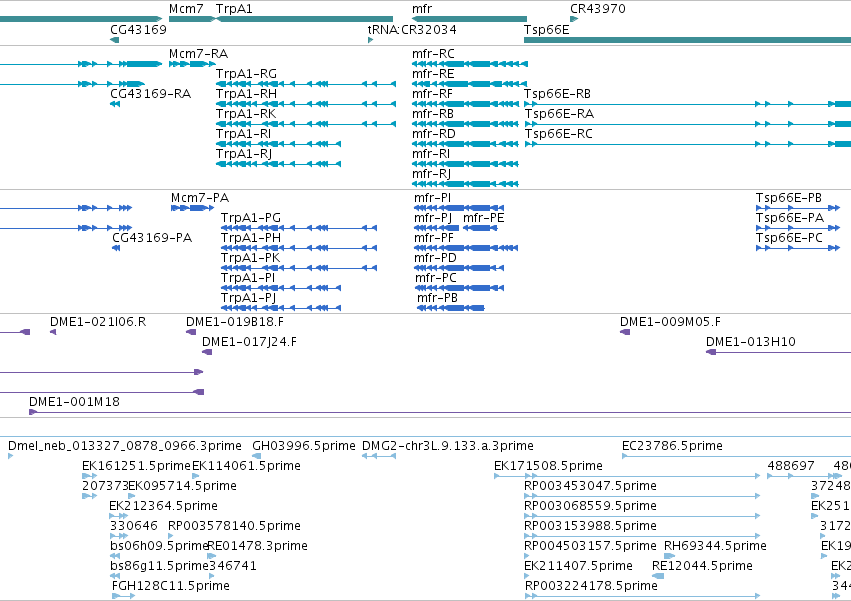Select the tRNA:CR32034 label

coord(412,29)
